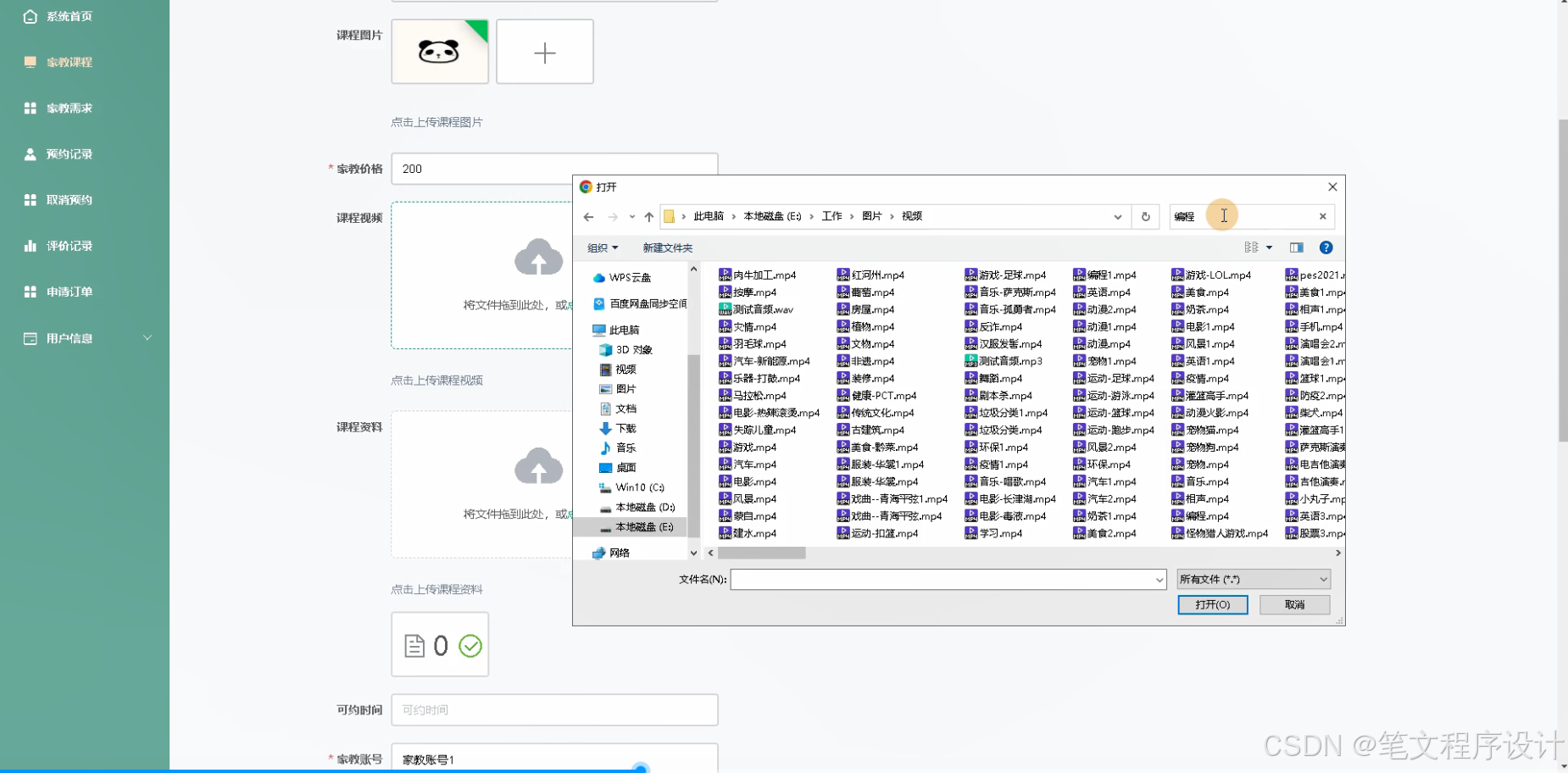Screen dimensions: 1568x773
Task: Click the cloud upload icon in 课程资料 area
Action: coord(540,465)
